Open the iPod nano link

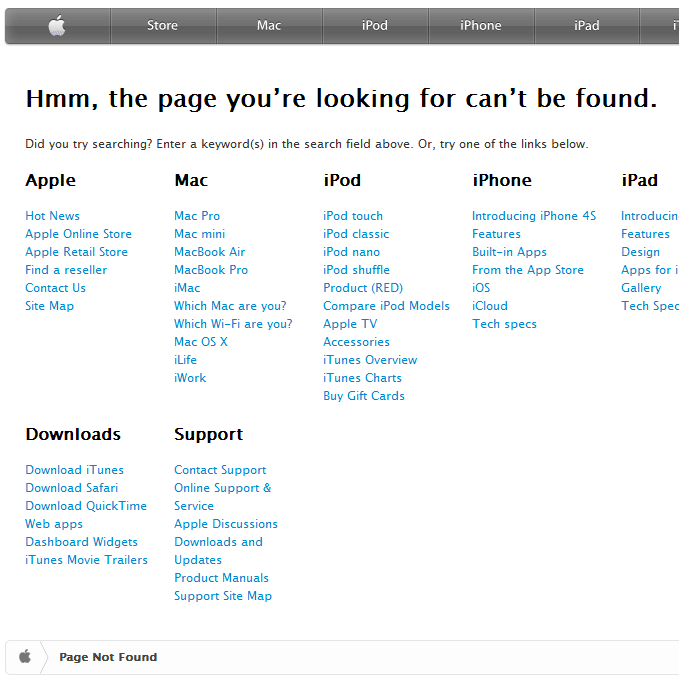tap(352, 252)
